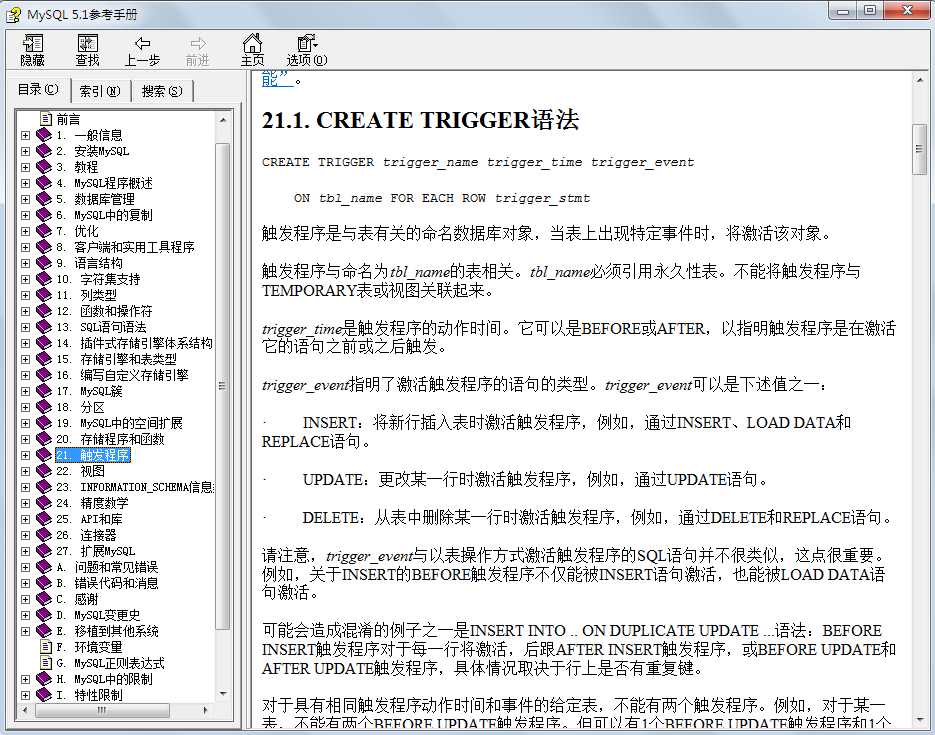The width and height of the screenshot is (935, 735).
Task: Go back with the 上一步 toolbar icon
Action: [x=142, y=51]
